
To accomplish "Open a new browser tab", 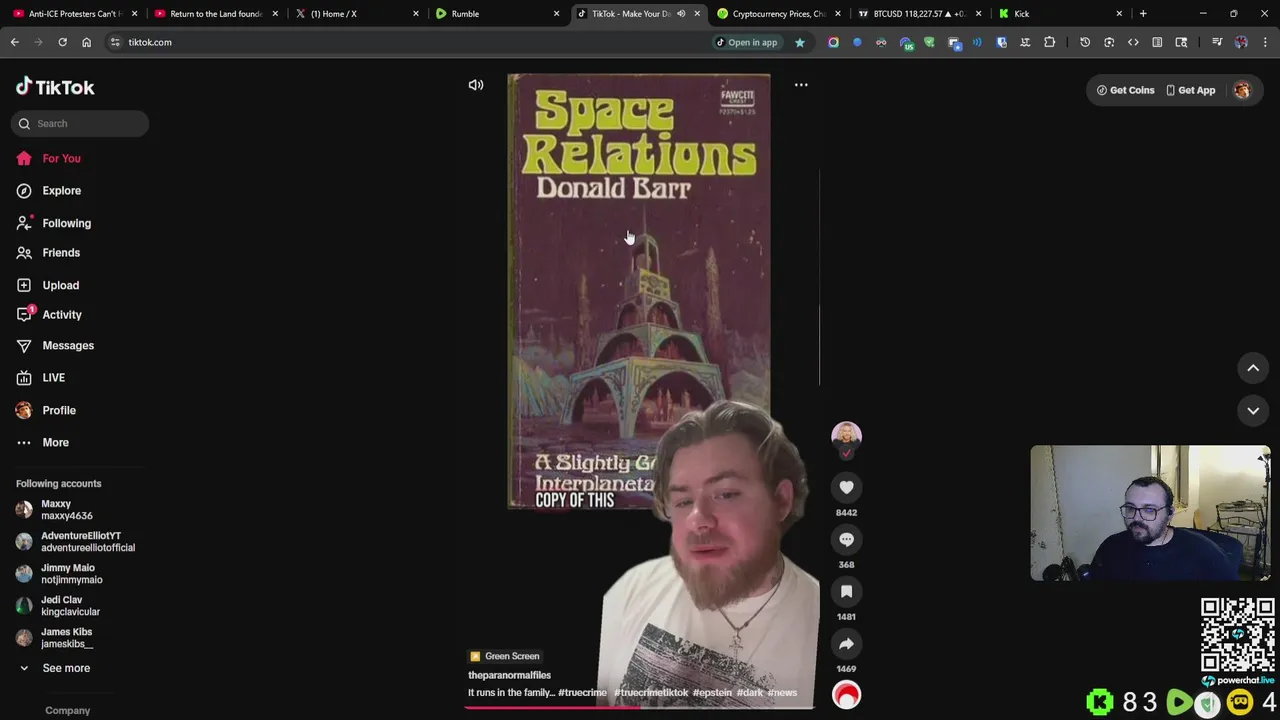I will (x=1143, y=14).
